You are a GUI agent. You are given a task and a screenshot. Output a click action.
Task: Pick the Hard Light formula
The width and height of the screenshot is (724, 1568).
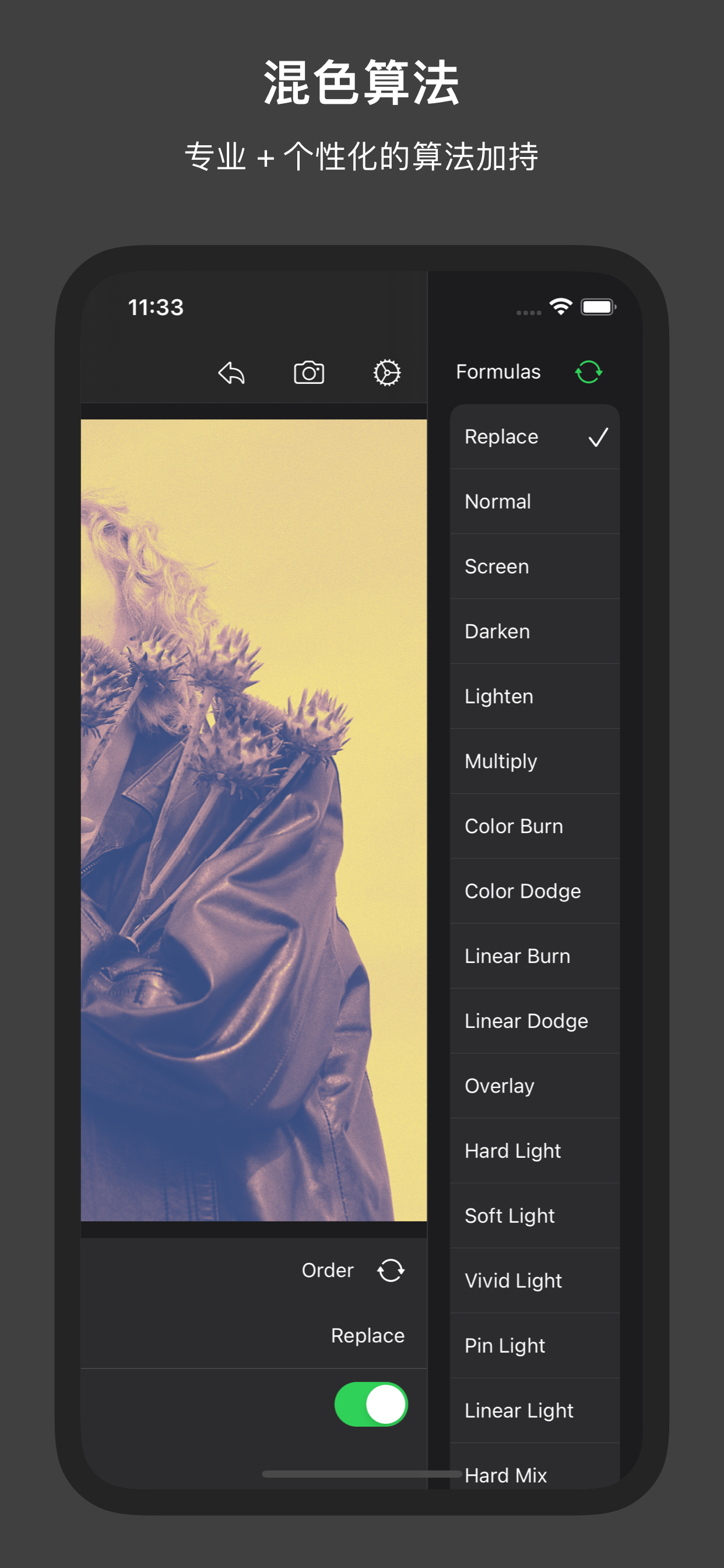click(x=535, y=1151)
